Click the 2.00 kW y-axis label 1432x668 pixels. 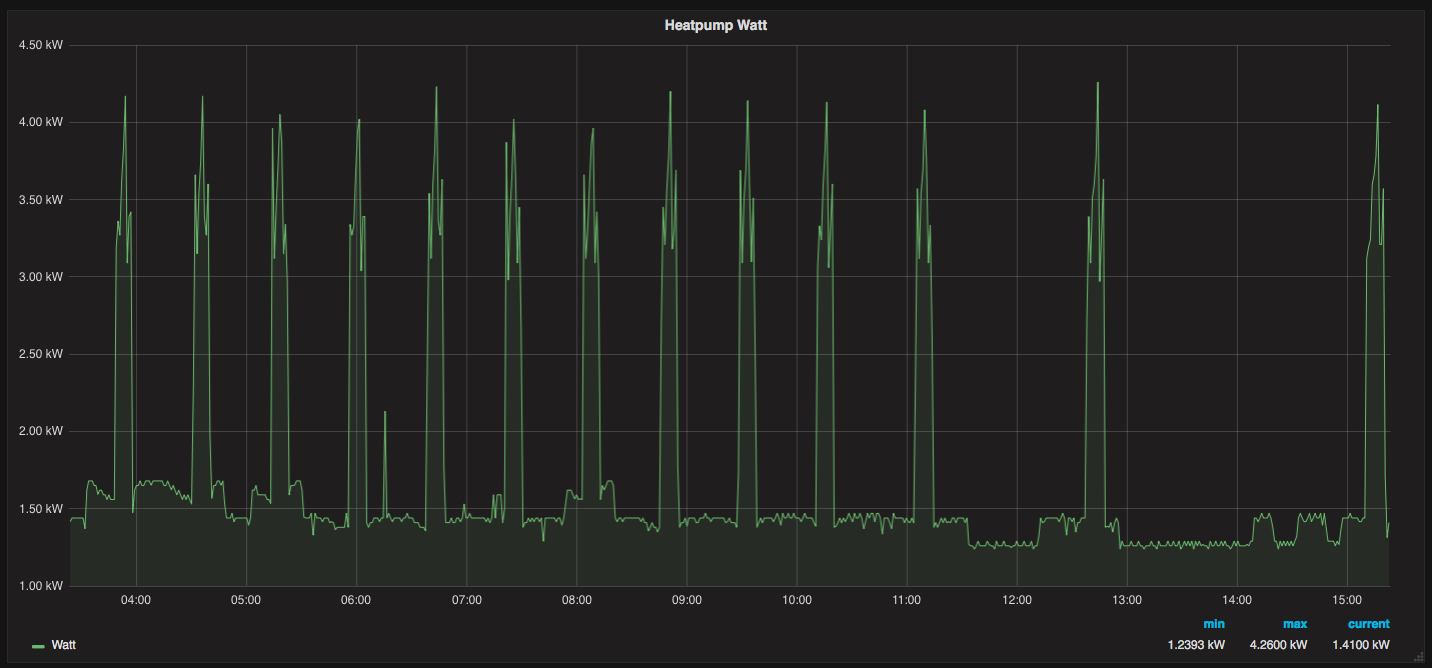[x=41, y=432]
